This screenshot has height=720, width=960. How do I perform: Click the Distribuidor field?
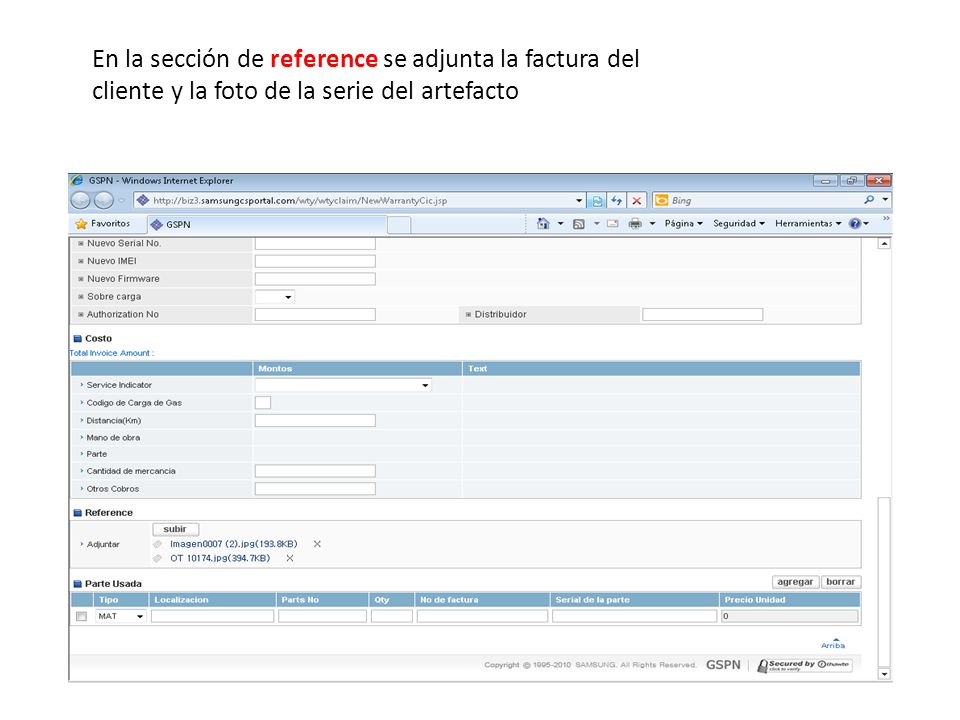tap(702, 315)
